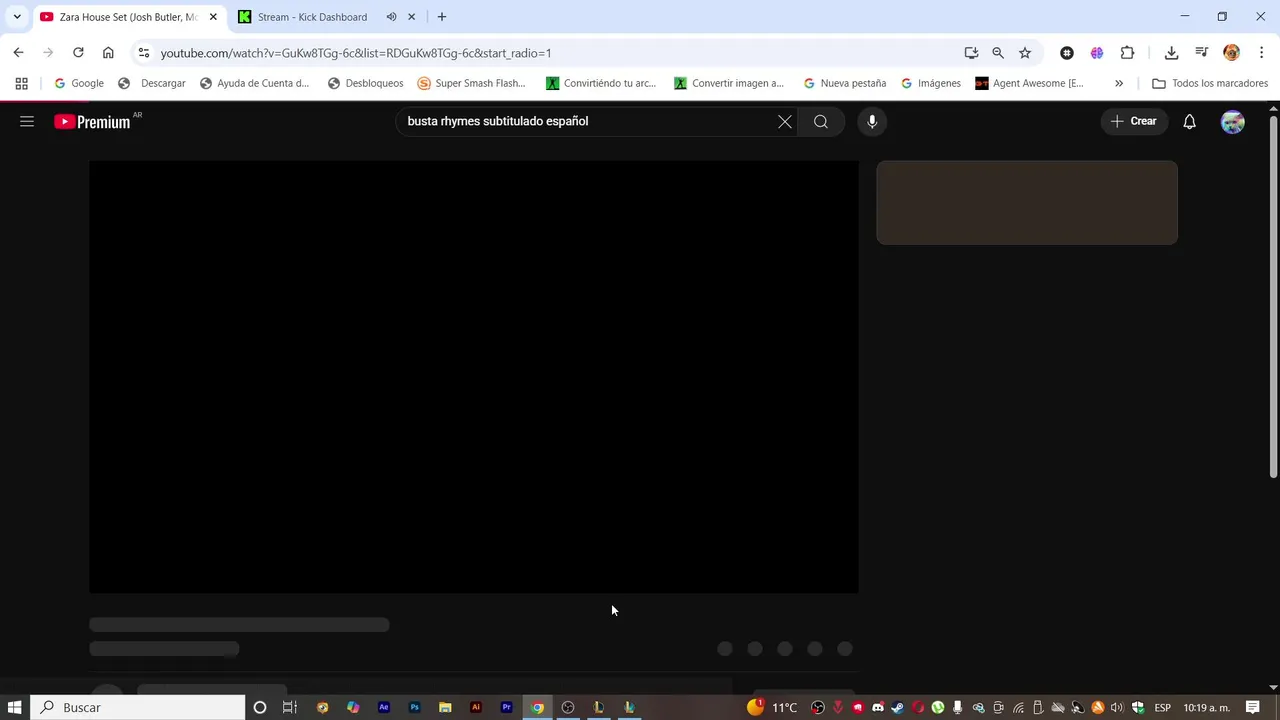Open Agent Awesome bookmark
The image size is (1280, 720).
(1030, 83)
